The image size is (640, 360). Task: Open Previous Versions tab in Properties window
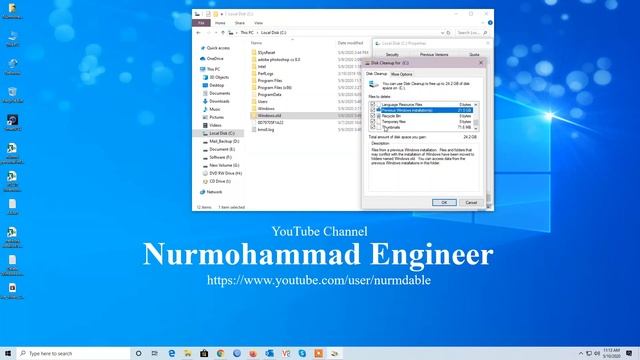[x=434, y=54]
